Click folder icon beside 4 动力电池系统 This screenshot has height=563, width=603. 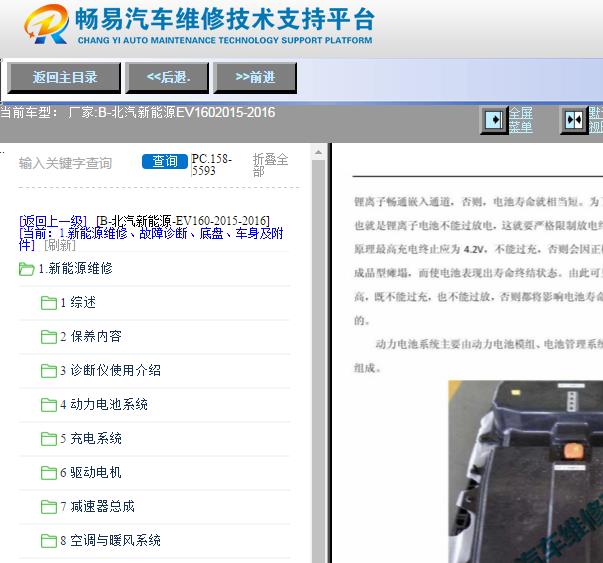(49, 405)
